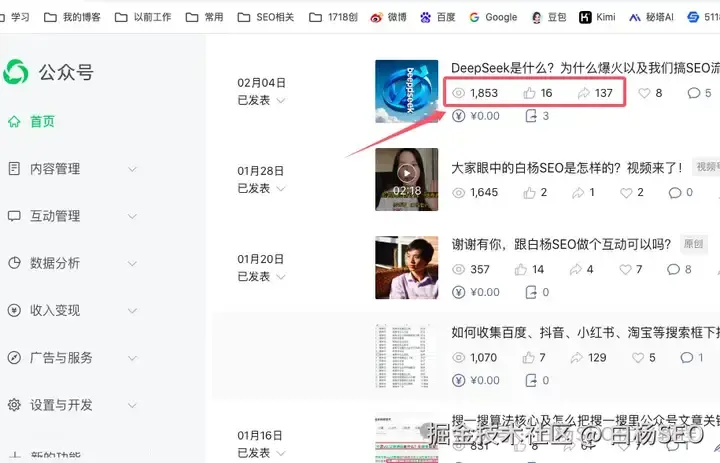Click heart icon showing 8 on DeepSeek article
Viewport: 720px width, 463px height.
coord(644,93)
